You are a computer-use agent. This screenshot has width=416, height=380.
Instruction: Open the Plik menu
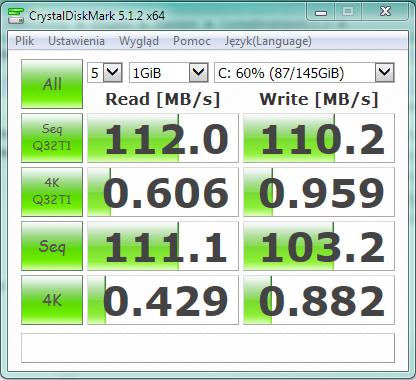coord(25,41)
